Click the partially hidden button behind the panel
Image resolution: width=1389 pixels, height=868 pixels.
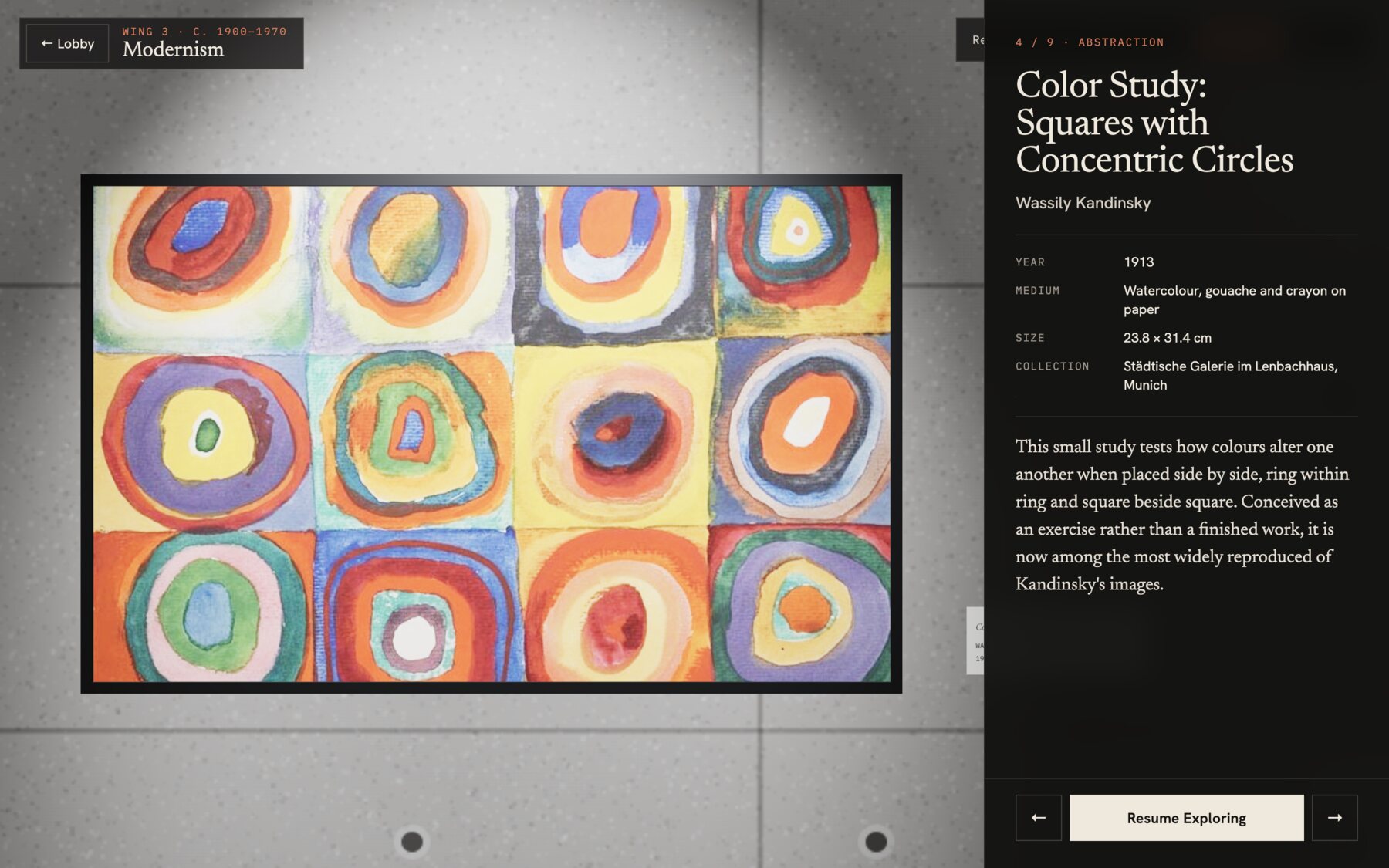click(x=971, y=40)
